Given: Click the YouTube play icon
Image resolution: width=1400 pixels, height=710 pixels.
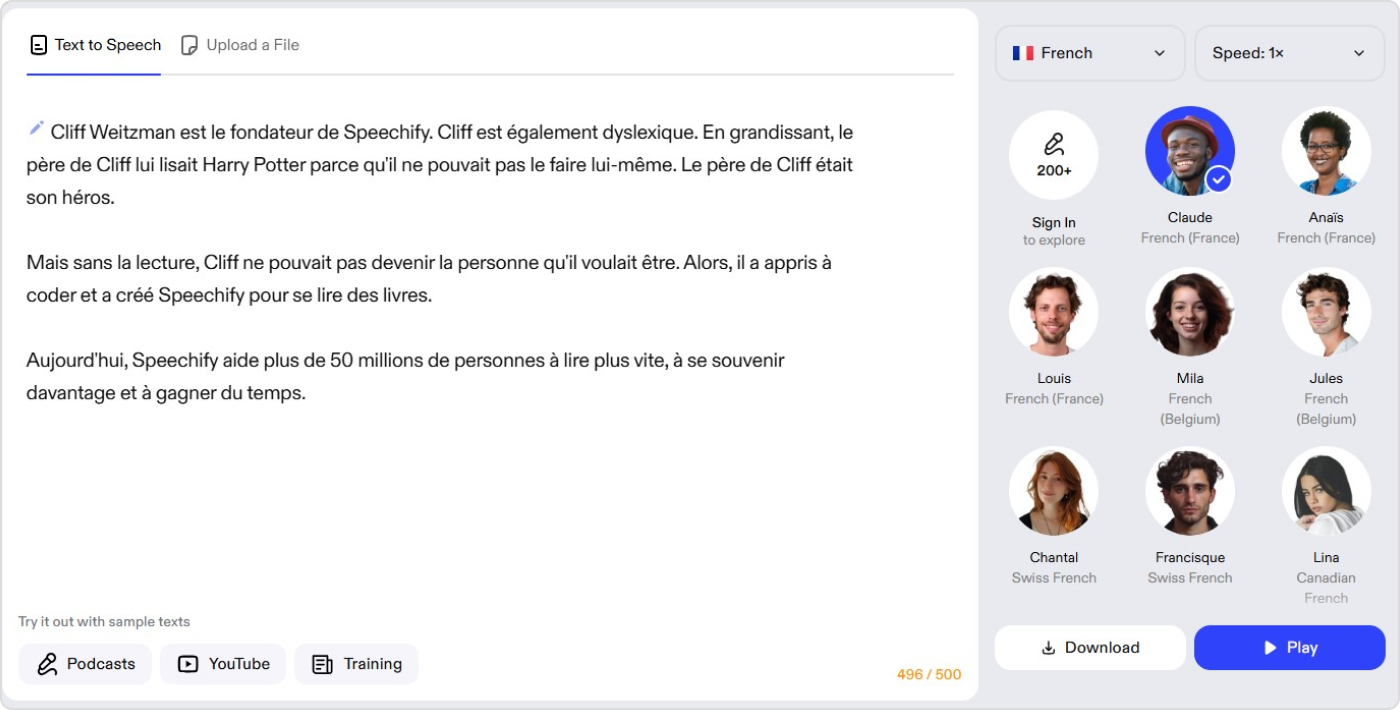Looking at the screenshot, I should coord(188,664).
